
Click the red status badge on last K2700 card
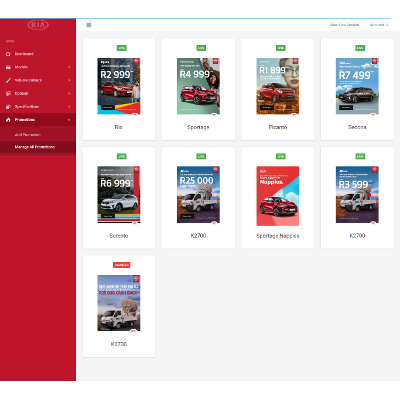[122, 265]
